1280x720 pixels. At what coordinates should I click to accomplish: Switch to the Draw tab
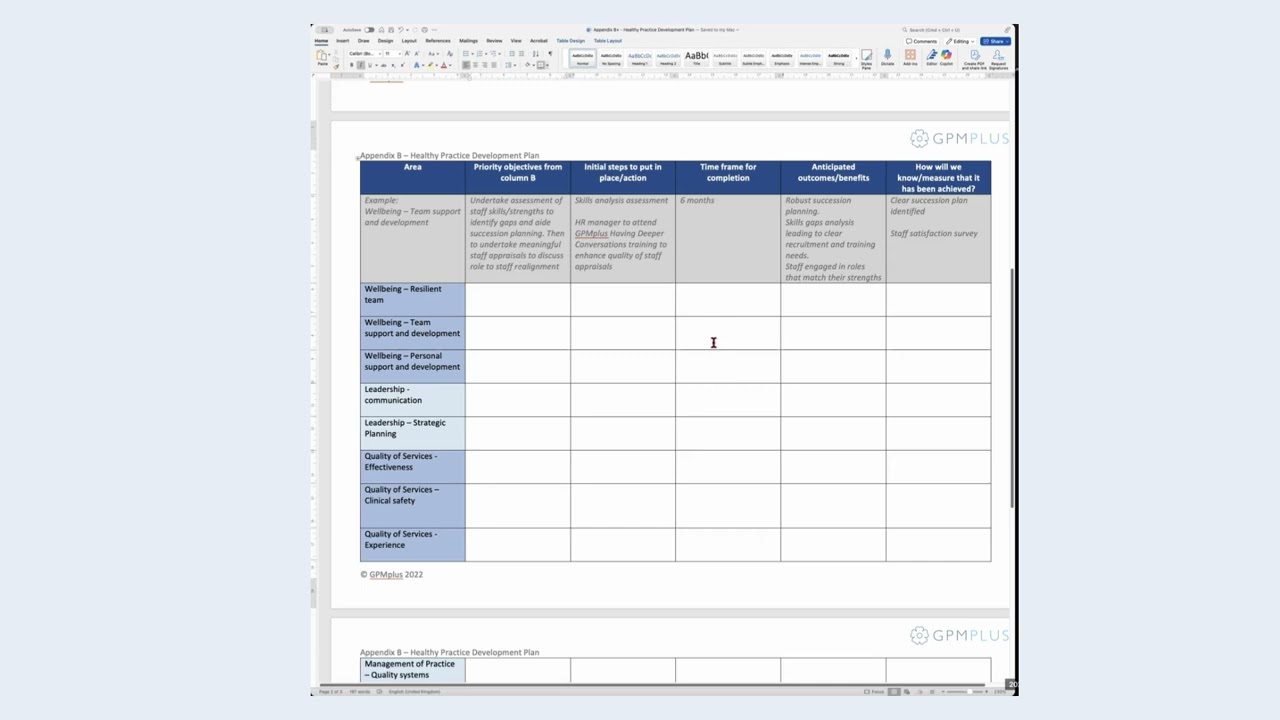point(364,41)
